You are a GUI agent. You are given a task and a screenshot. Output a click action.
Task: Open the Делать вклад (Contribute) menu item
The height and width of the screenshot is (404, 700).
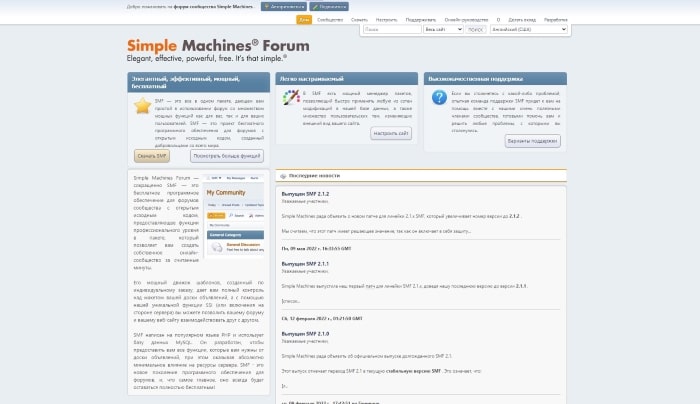click(522, 20)
